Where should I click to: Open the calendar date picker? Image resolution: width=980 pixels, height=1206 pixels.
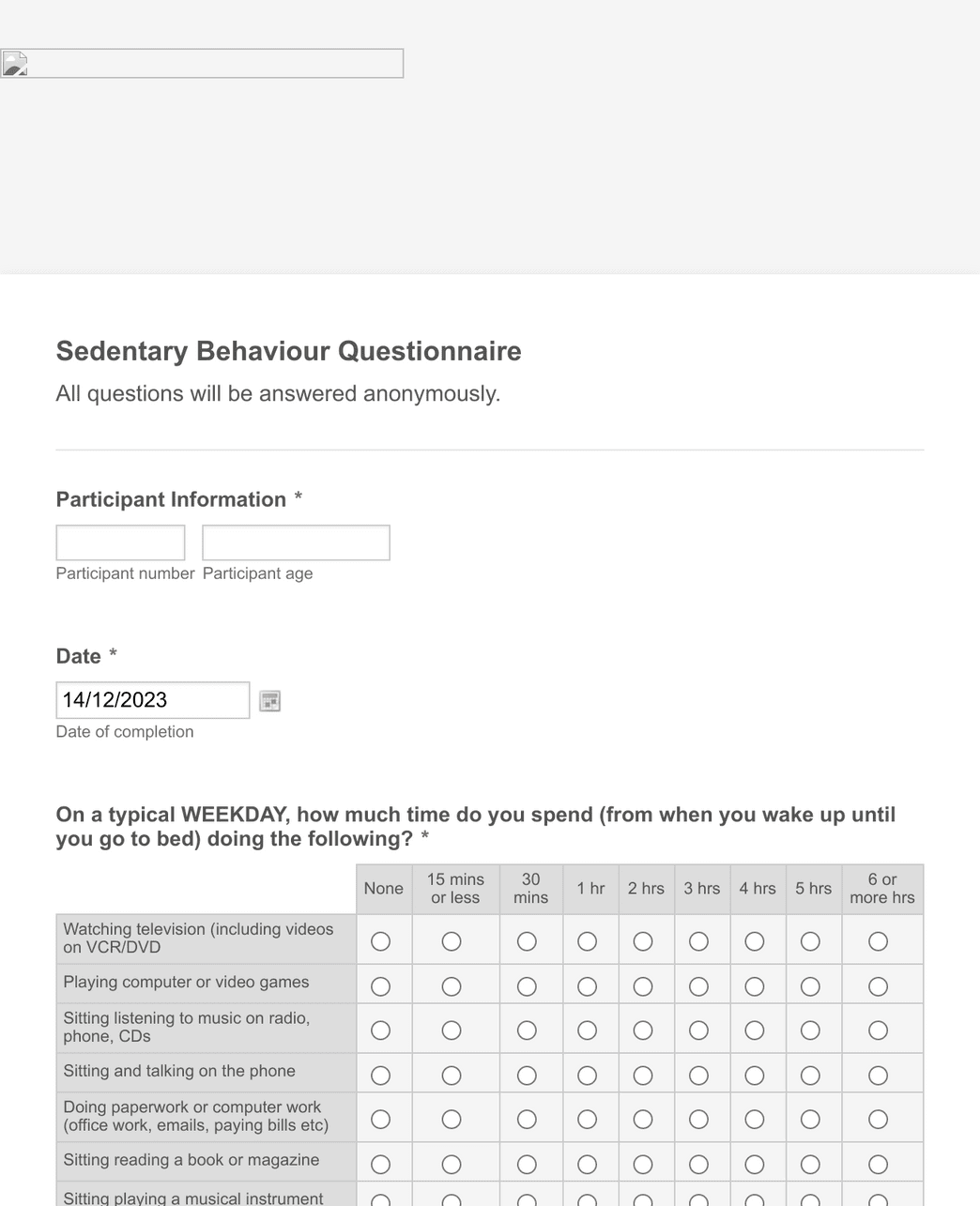click(x=269, y=700)
